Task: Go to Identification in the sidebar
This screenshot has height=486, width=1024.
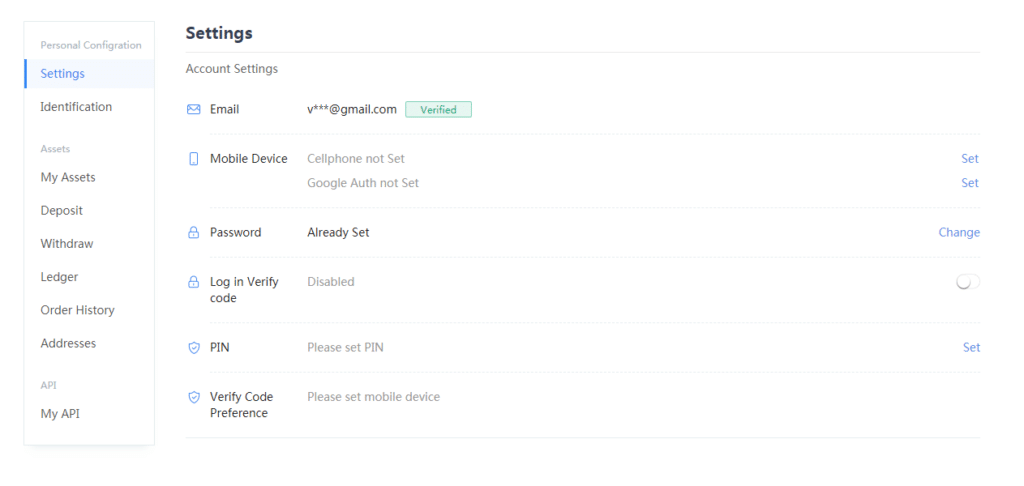Action: 76,107
